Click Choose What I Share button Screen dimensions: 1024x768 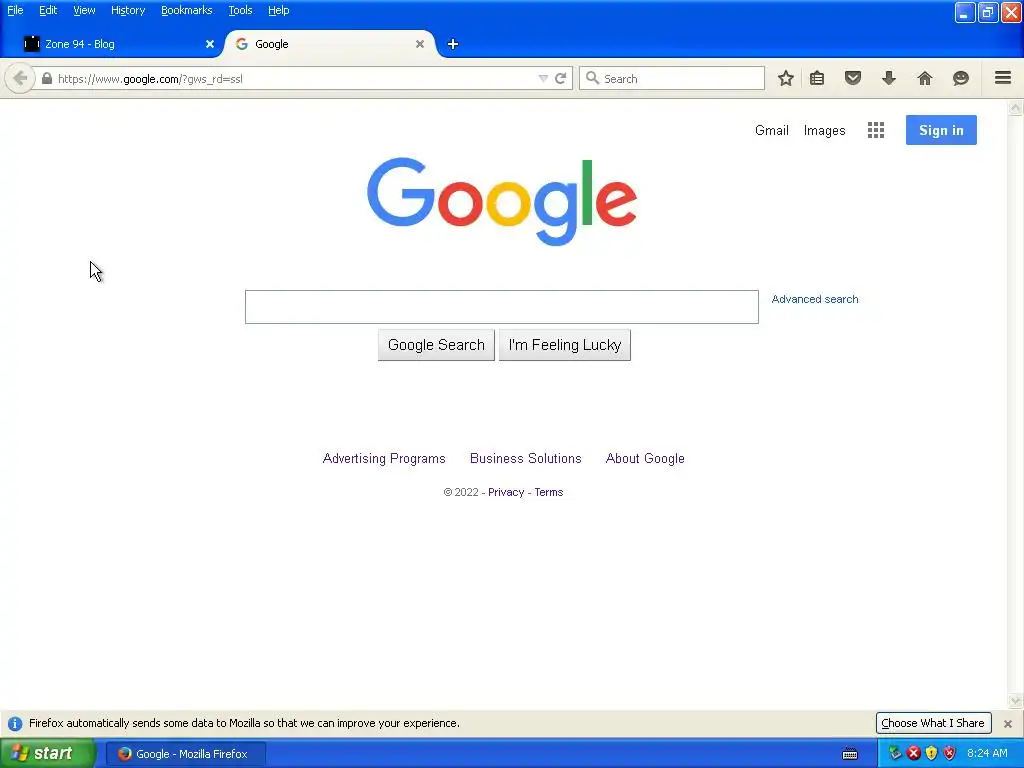point(933,723)
